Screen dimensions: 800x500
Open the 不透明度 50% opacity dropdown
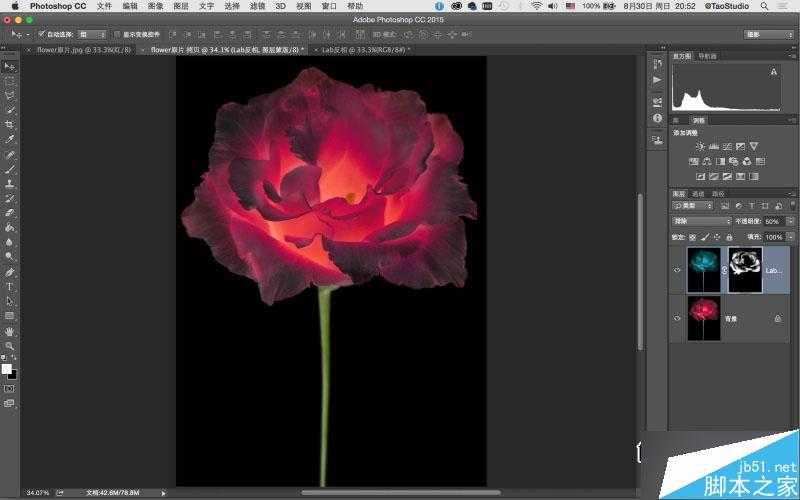click(773, 221)
